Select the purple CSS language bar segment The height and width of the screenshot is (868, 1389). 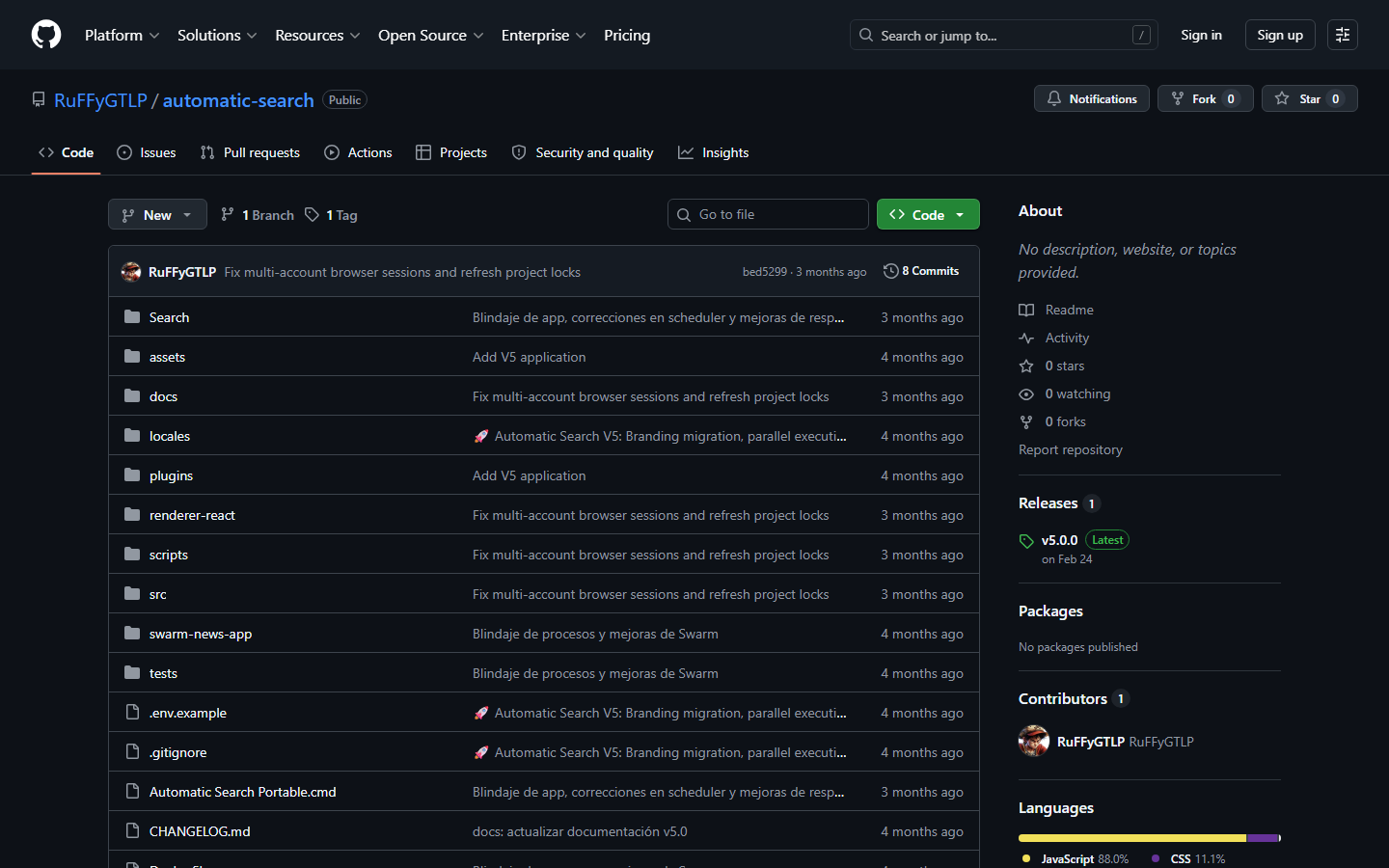[x=1263, y=838]
